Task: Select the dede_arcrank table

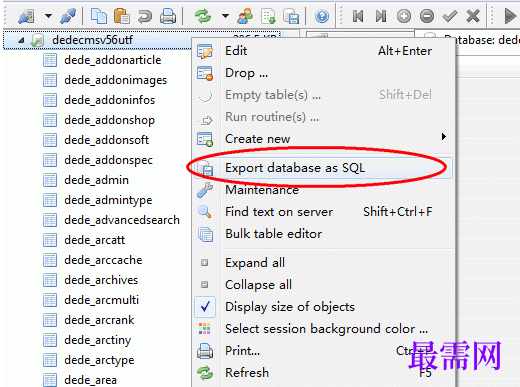Action: (99, 320)
